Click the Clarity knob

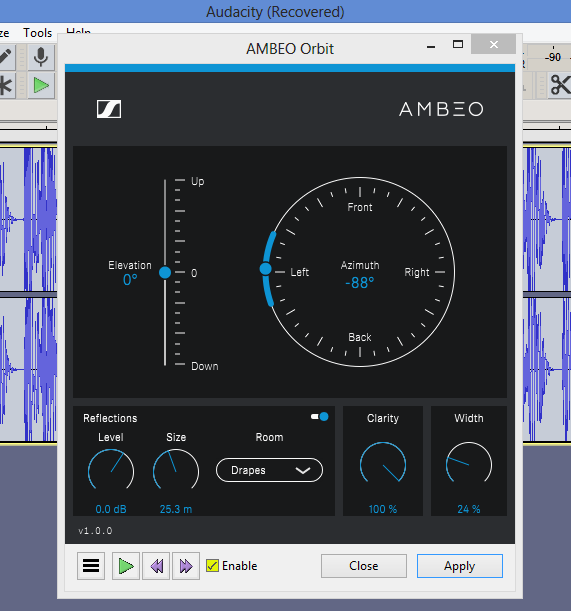[x=383, y=464]
